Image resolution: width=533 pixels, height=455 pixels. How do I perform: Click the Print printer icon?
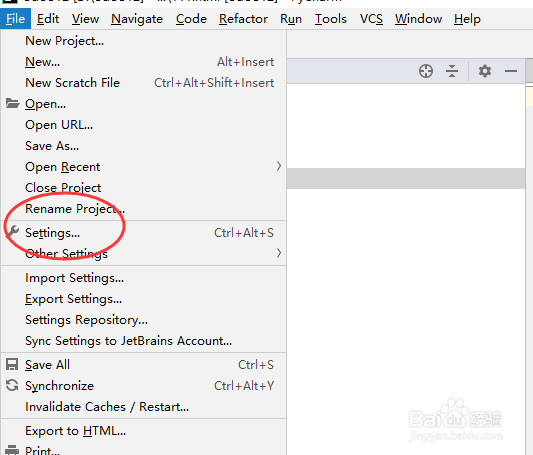point(12,450)
